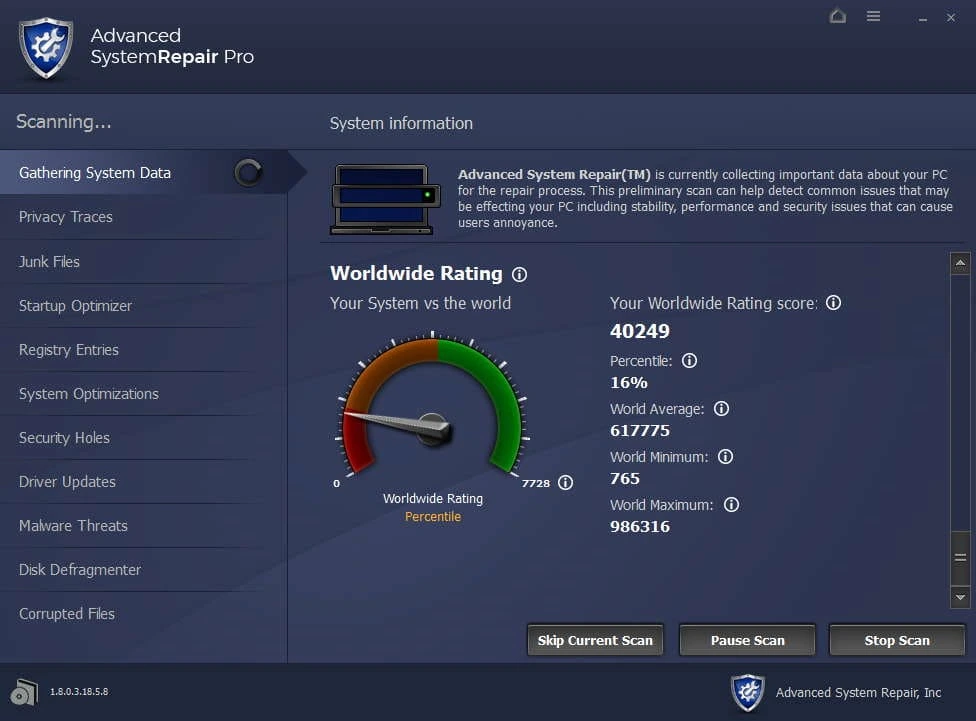Click the disk stack icon near version number
Viewport: 976px width, 721px height.
pos(24,692)
